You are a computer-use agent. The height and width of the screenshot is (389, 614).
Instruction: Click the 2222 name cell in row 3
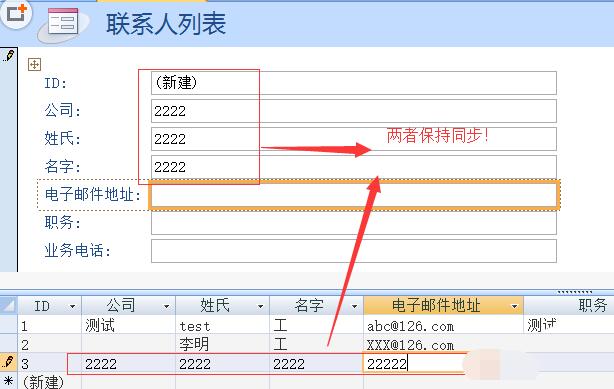[x=316, y=364]
